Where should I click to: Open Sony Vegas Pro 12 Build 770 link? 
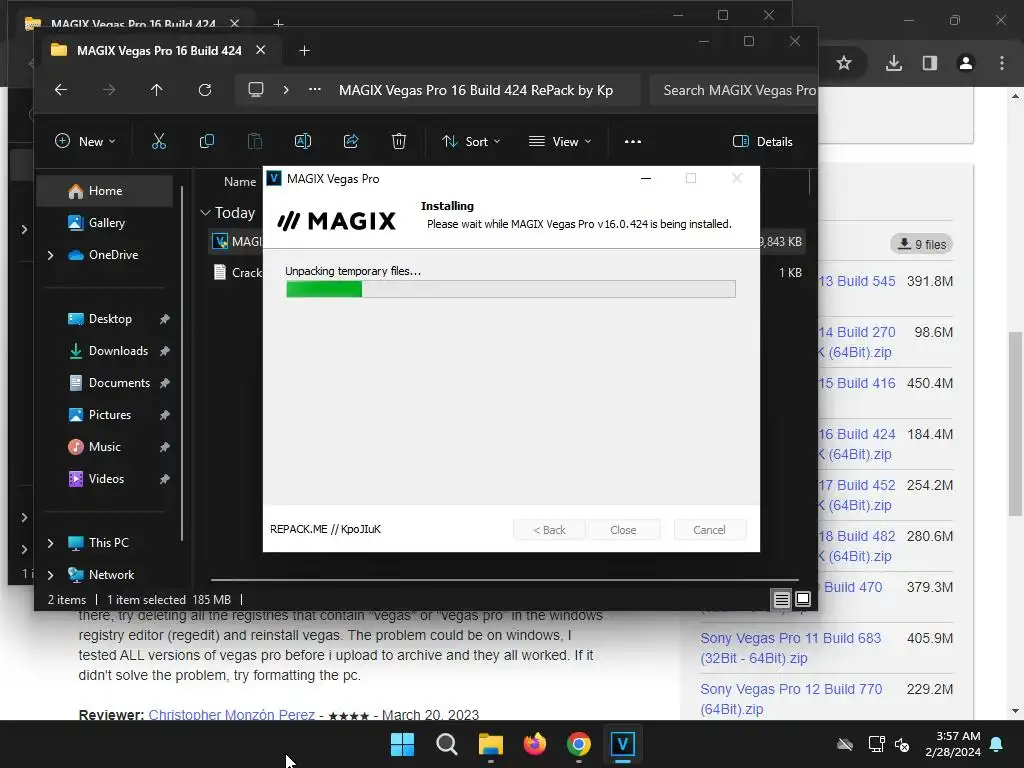point(791,699)
